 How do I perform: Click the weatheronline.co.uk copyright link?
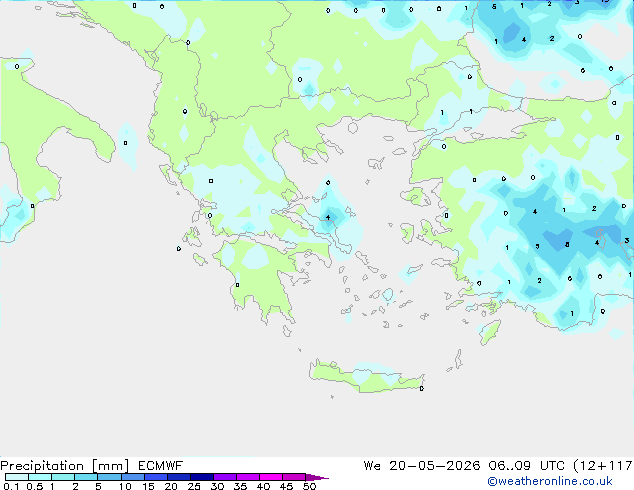click(x=550, y=481)
